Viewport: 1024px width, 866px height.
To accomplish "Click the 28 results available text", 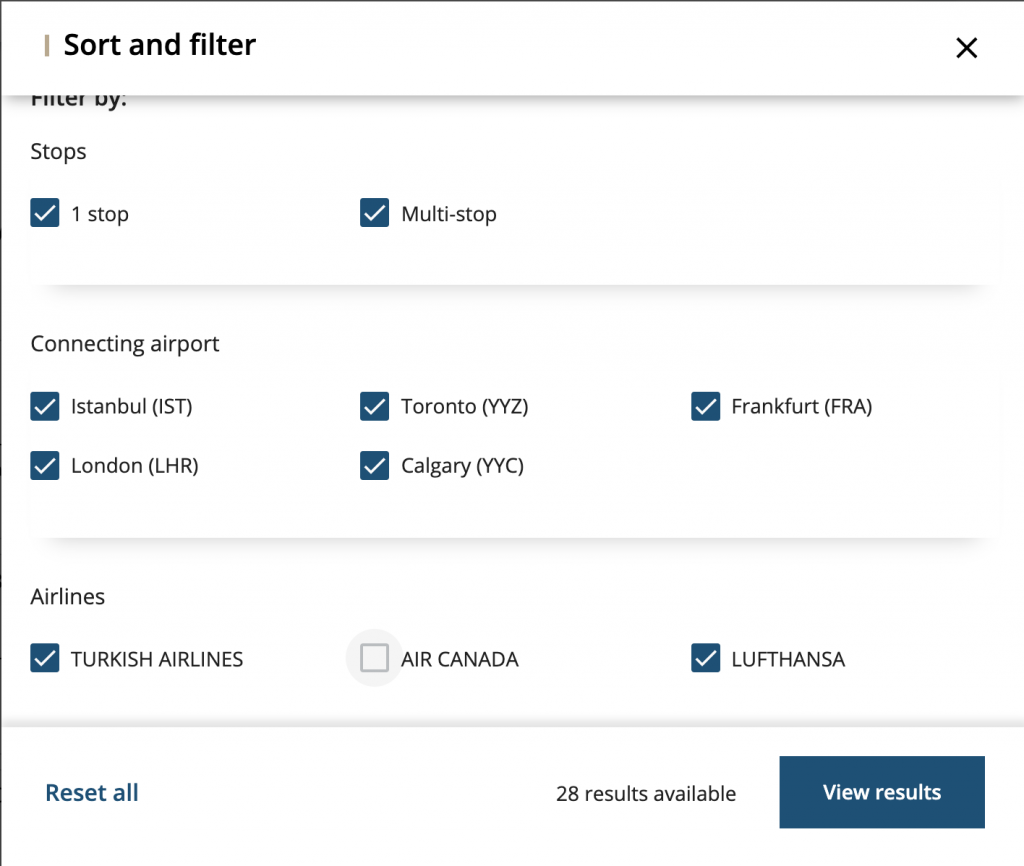I will click(646, 793).
